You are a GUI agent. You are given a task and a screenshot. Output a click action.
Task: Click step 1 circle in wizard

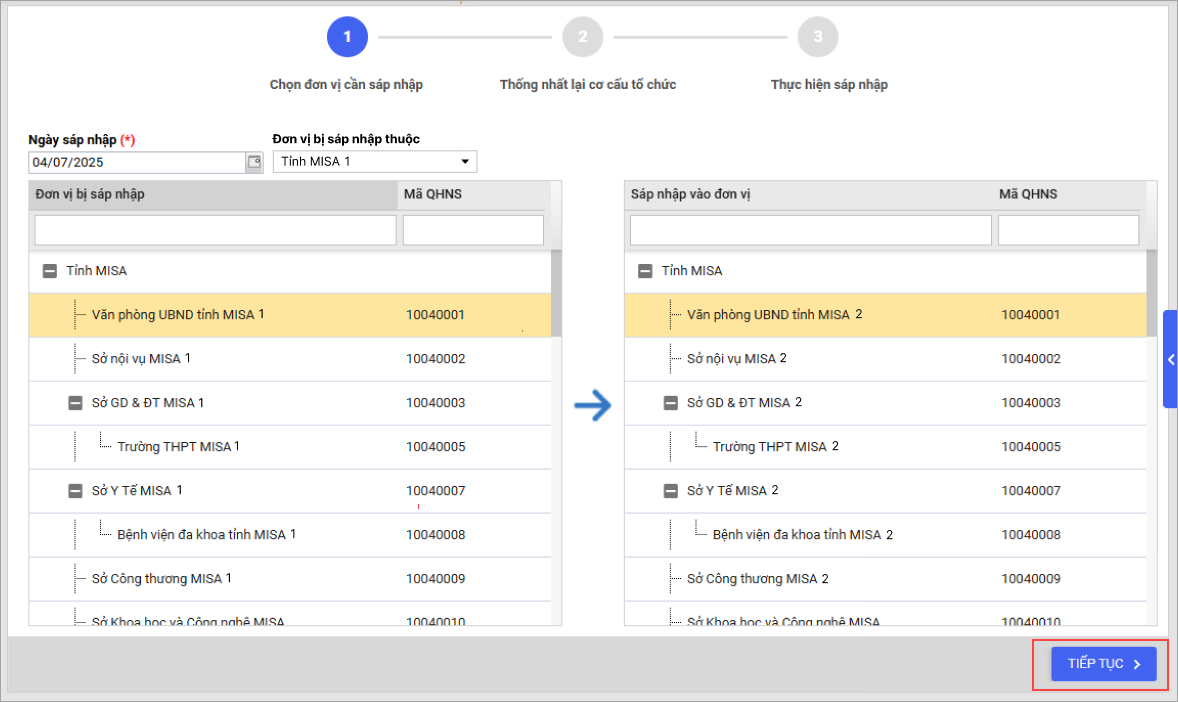[x=347, y=38]
